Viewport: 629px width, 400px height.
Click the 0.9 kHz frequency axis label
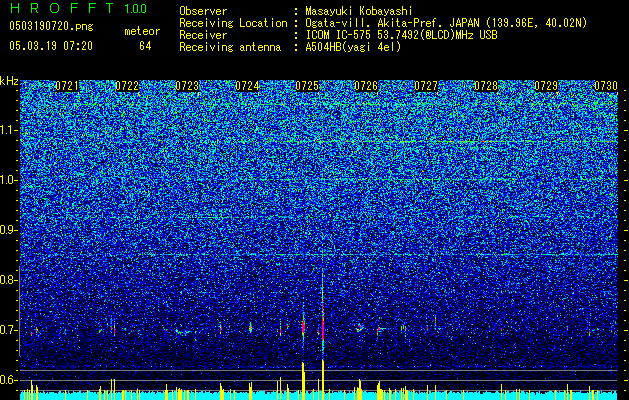8,230
